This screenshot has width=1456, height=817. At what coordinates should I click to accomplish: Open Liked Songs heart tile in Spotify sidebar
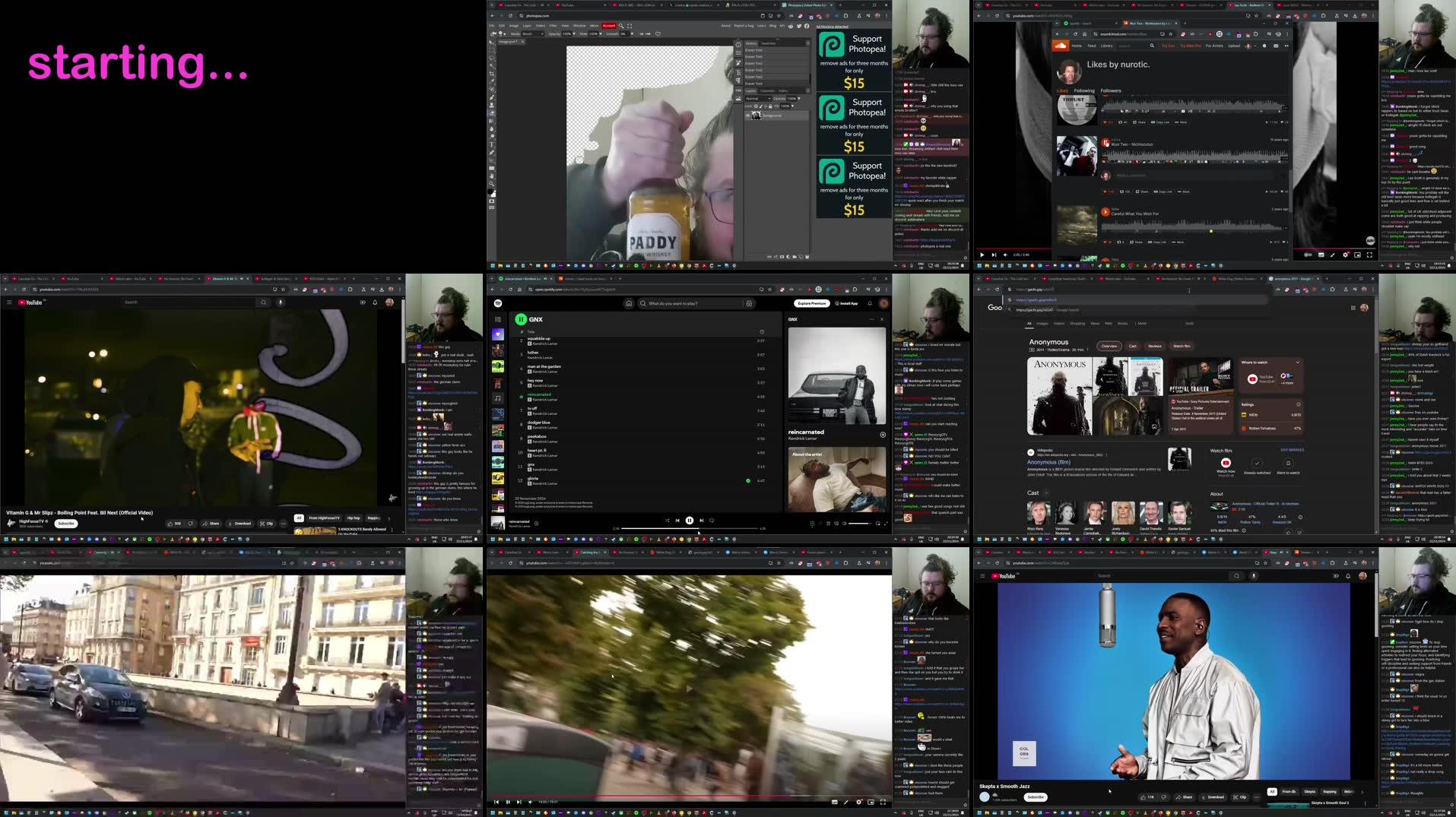tap(498, 334)
